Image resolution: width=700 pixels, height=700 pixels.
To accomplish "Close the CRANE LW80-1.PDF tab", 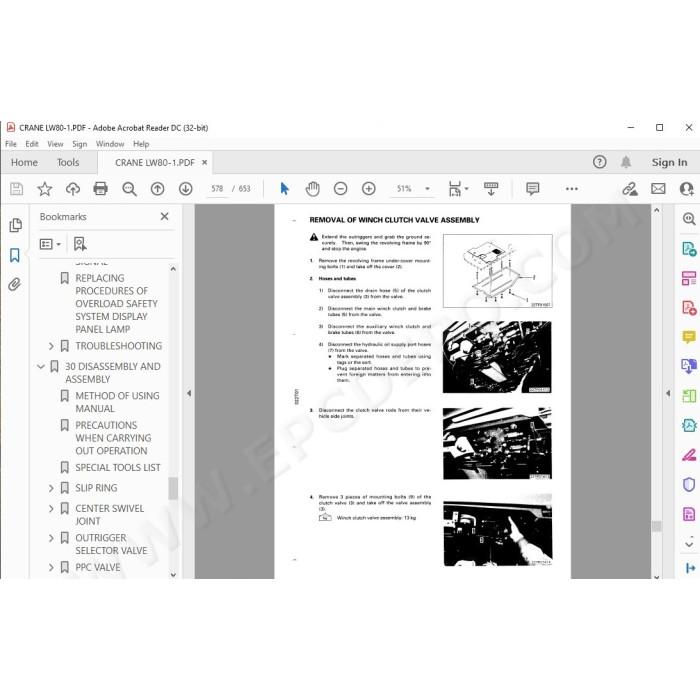I will tap(204, 162).
